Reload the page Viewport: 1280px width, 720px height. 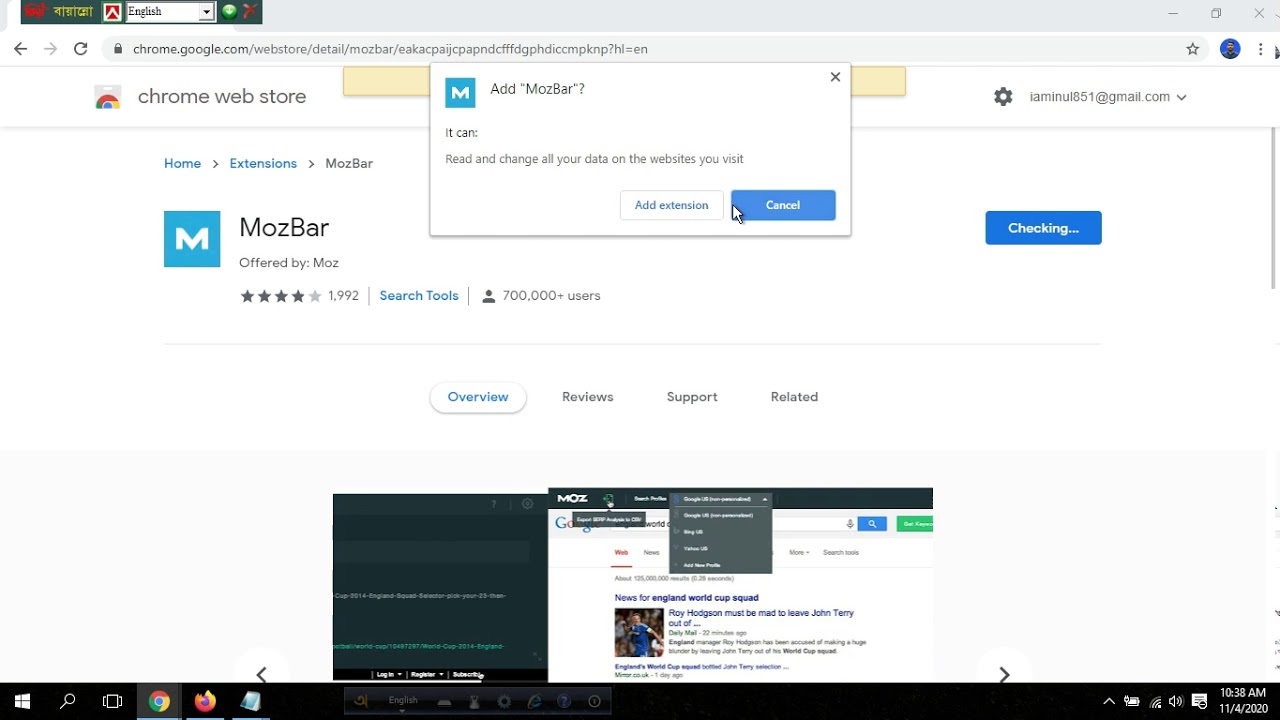point(80,49)
